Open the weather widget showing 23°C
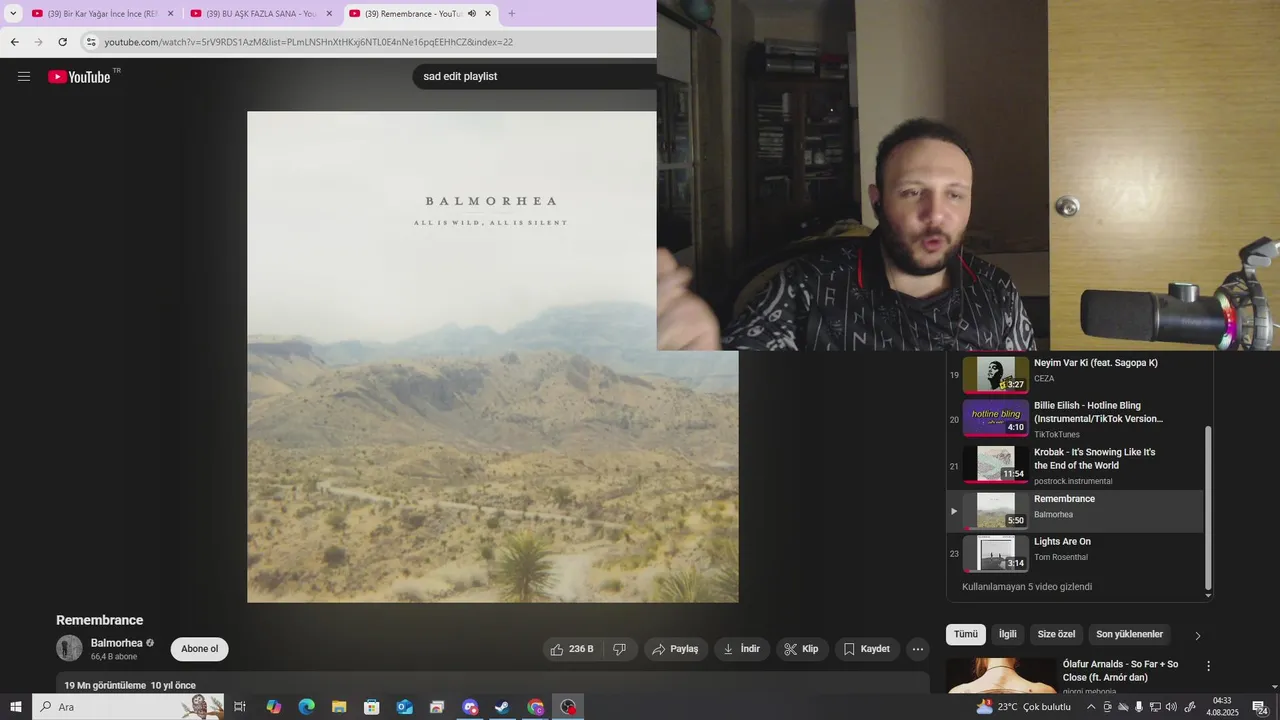The width and height of the screenshot is (1280, 720). (1024, 707)
